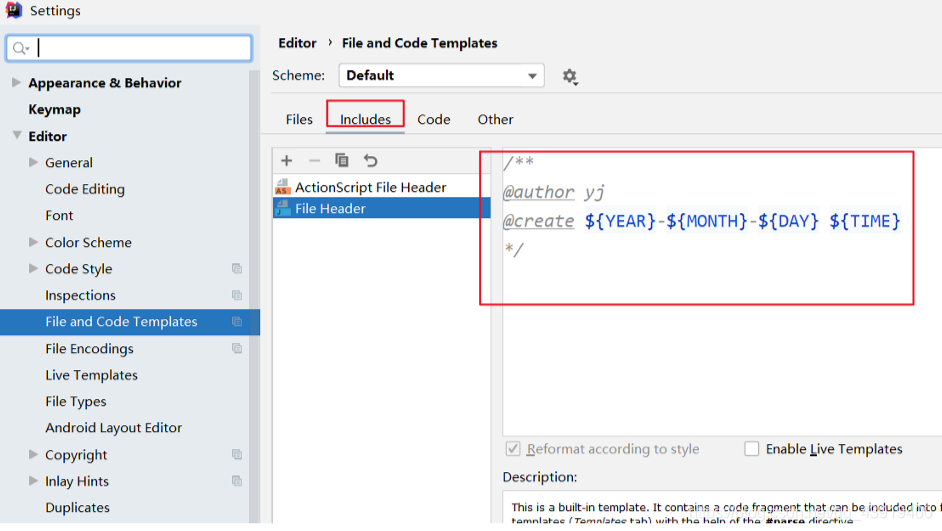Open Duplicates settings
The image size is (942, 531).
77,508
